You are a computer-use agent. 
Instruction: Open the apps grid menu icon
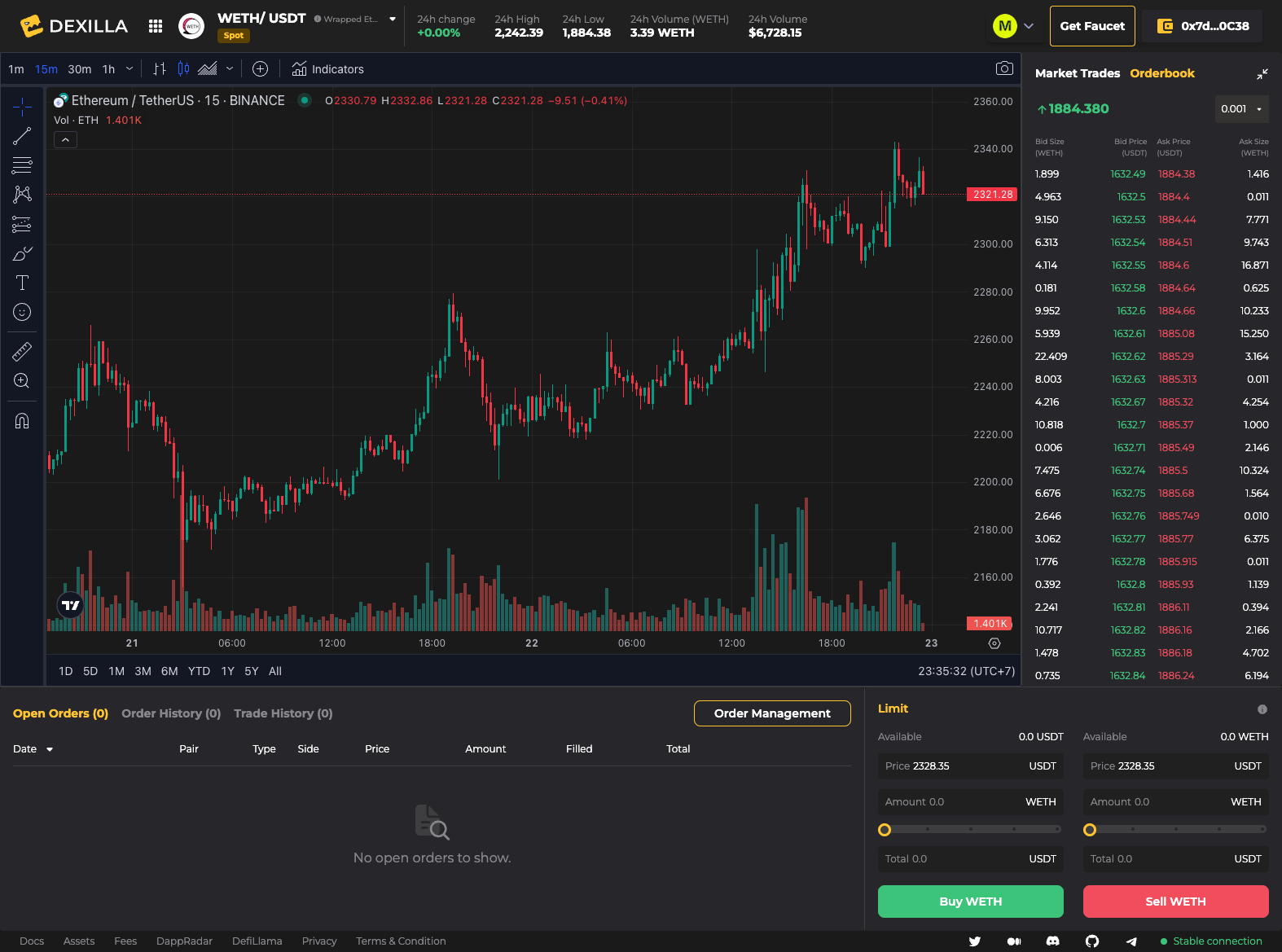click(156, 26)
